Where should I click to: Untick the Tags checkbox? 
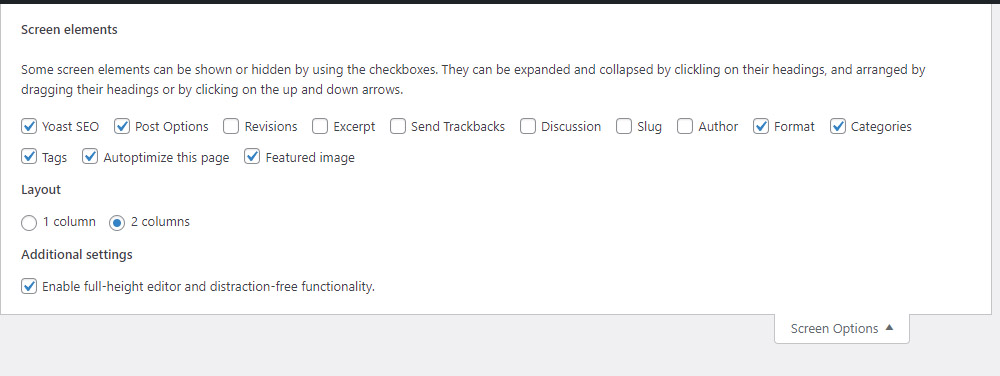29,157
